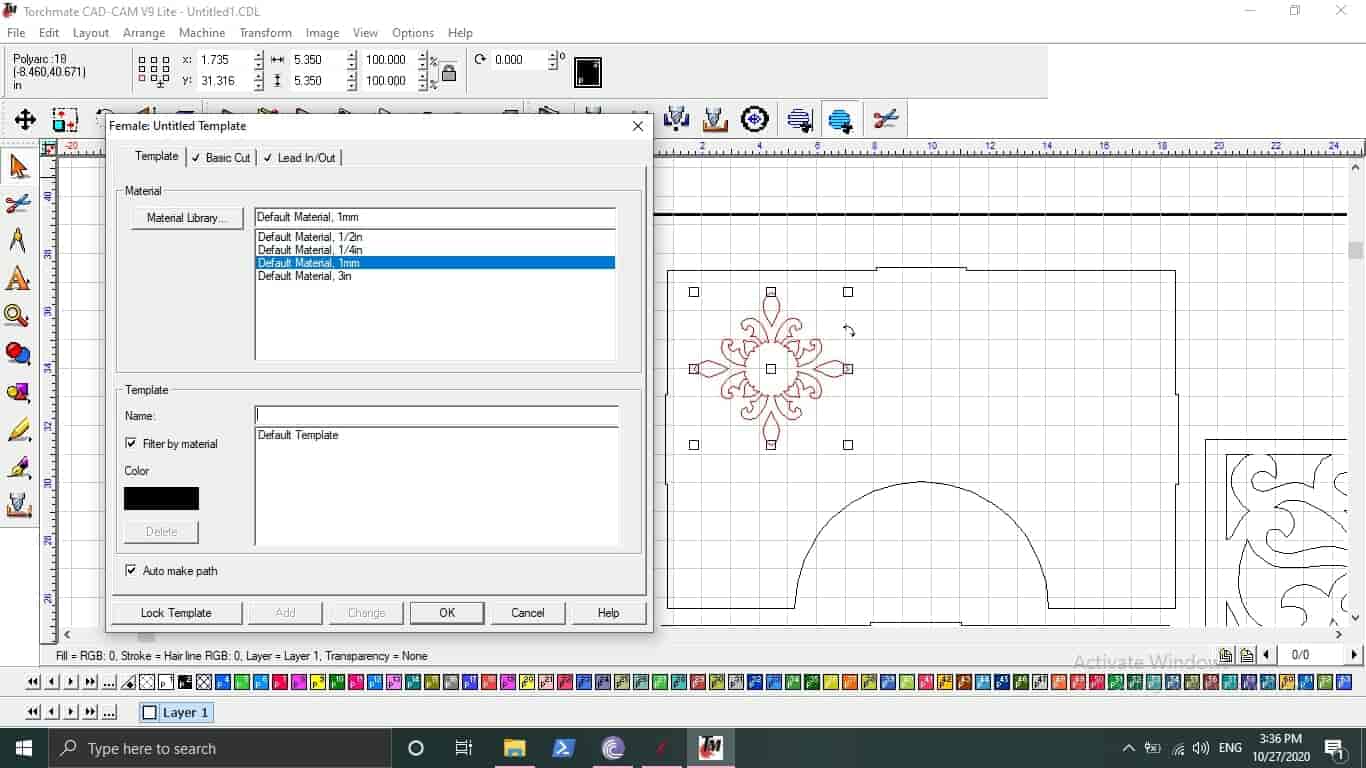Viewport: 1366px width, 768px height.
Task: Go to first color palette page arrow
Action: [x=33, y=682]
